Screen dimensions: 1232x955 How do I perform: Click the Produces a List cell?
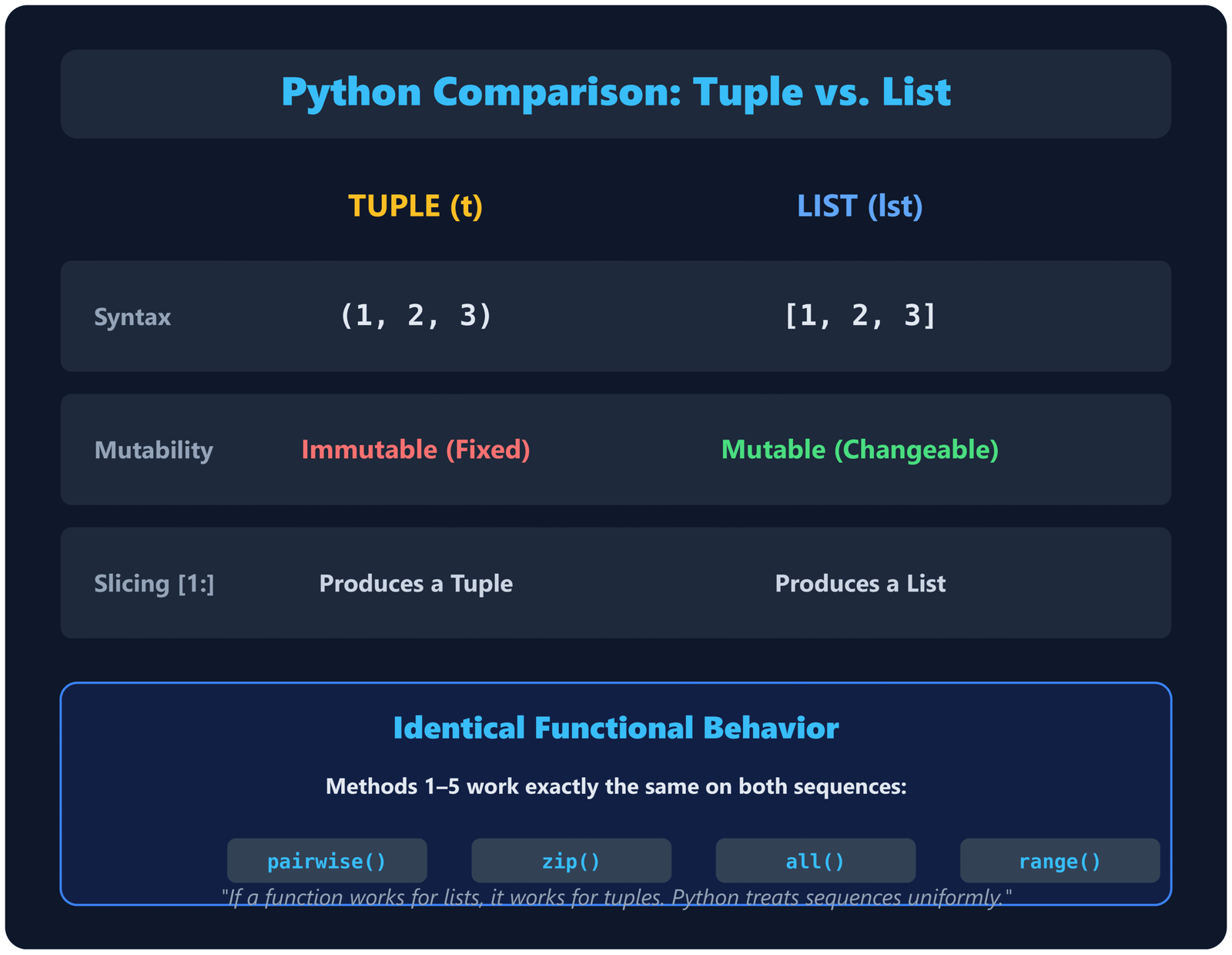(x=859, y=583)
